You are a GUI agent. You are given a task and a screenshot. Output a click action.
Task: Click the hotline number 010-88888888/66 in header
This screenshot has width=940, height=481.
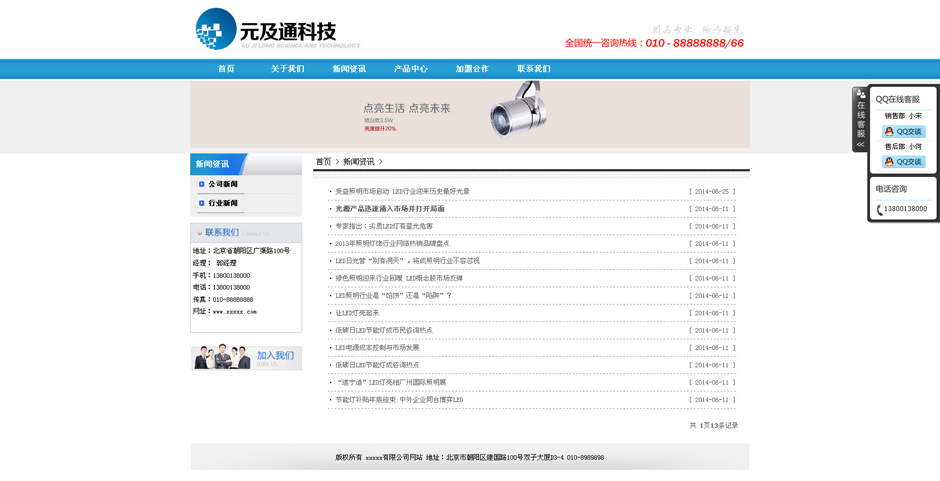(694, 43)
